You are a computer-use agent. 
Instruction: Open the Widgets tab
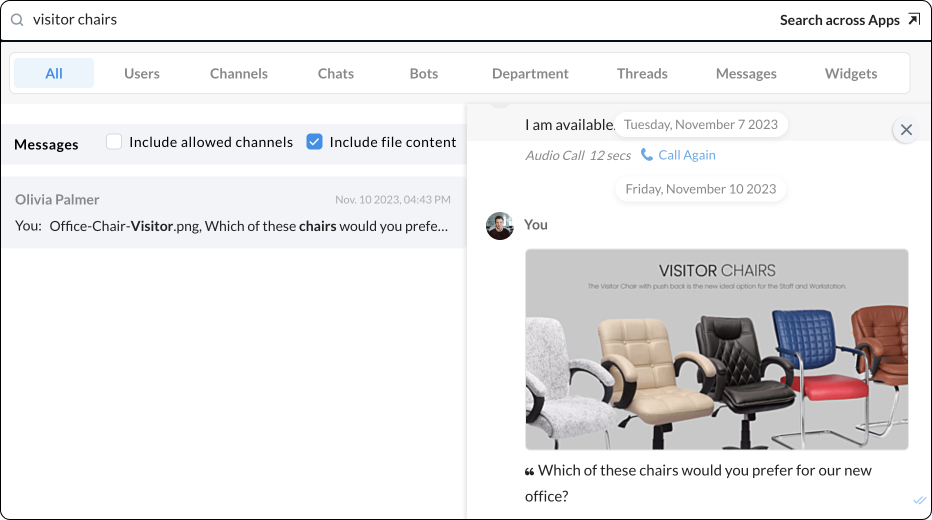tap(851, 73)
